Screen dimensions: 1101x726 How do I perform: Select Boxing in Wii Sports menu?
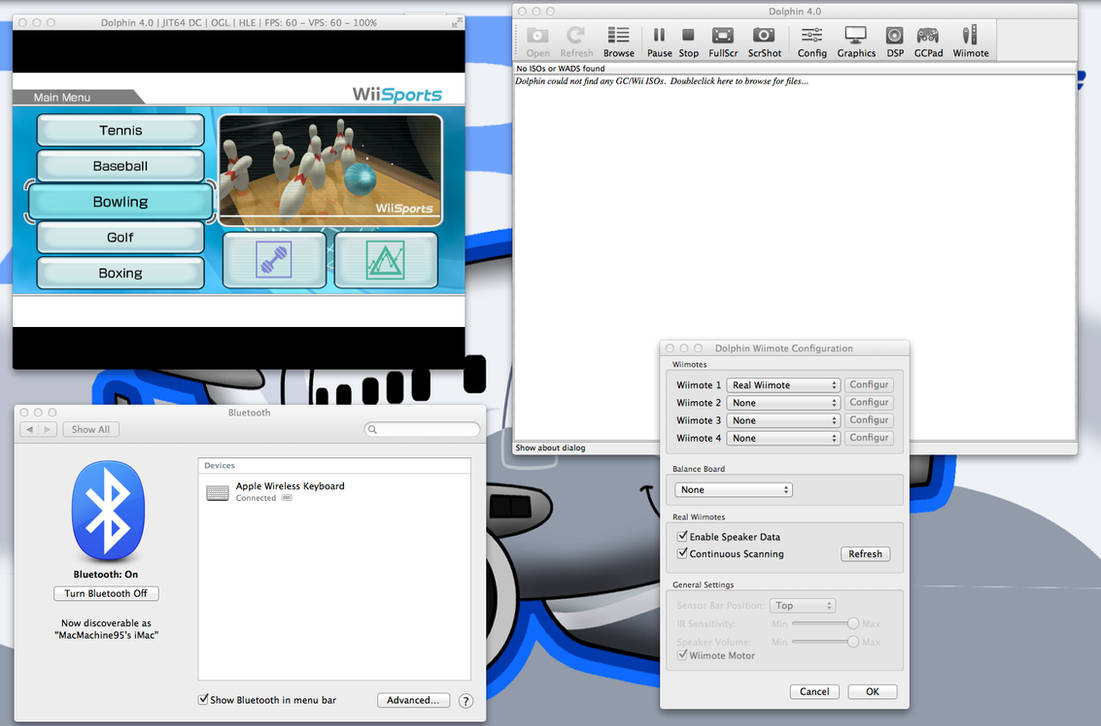[x=121, y=273]
